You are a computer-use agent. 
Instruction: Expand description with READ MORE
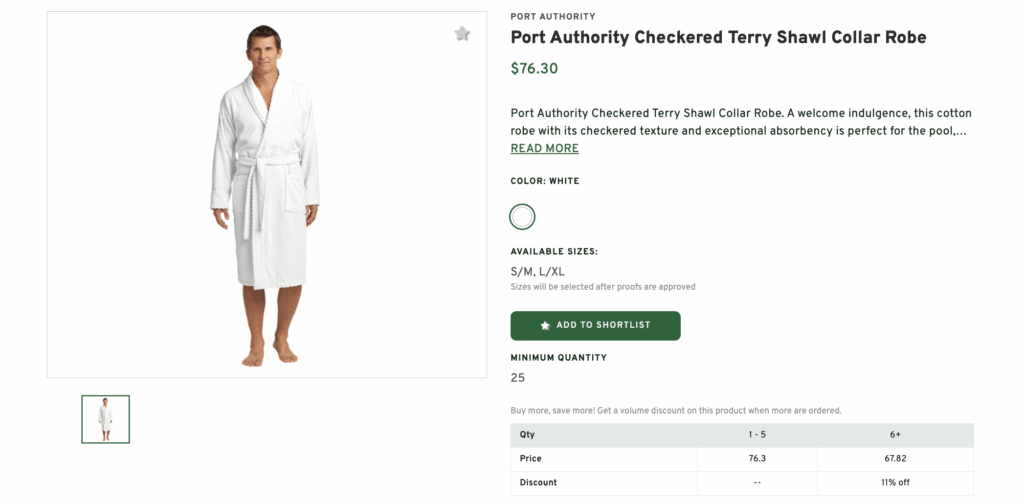[544, 148]
